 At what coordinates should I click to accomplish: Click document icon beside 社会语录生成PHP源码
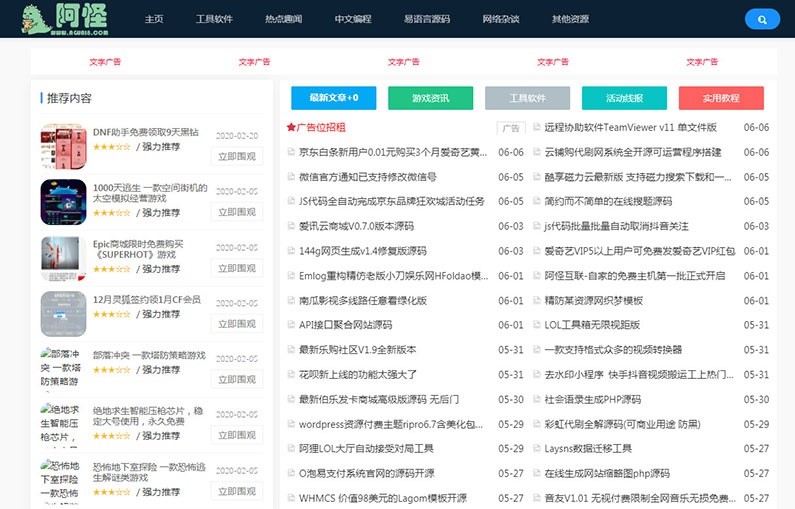coord(535,399)
